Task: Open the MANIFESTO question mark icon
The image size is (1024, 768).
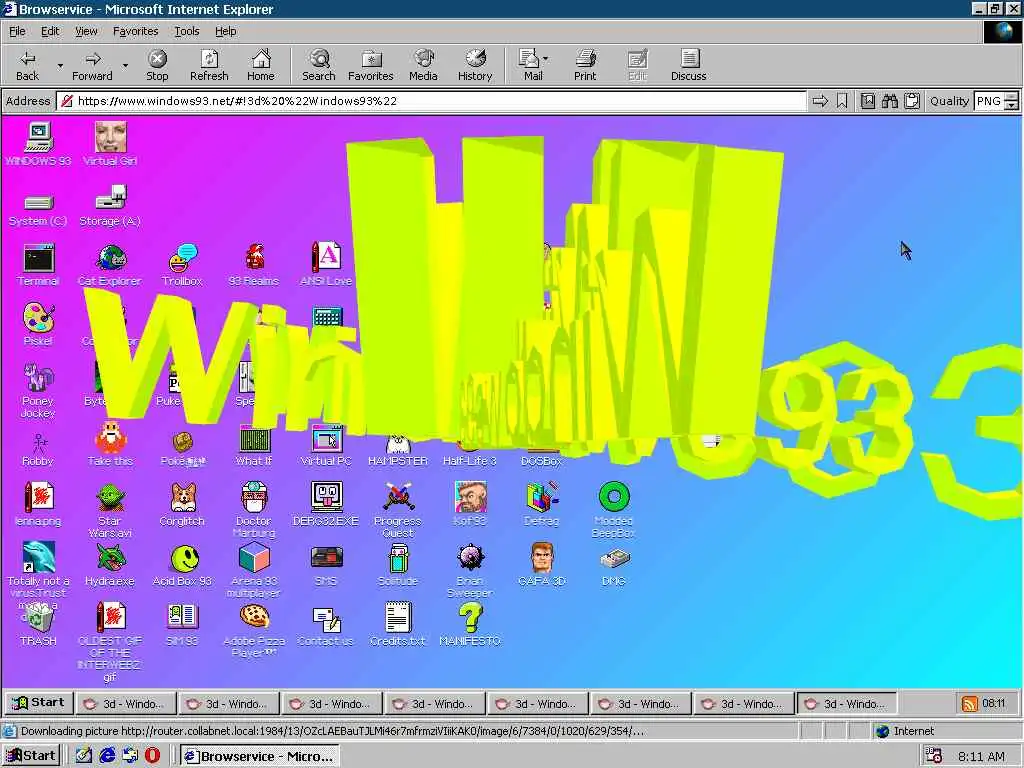Action: [470, 624]
